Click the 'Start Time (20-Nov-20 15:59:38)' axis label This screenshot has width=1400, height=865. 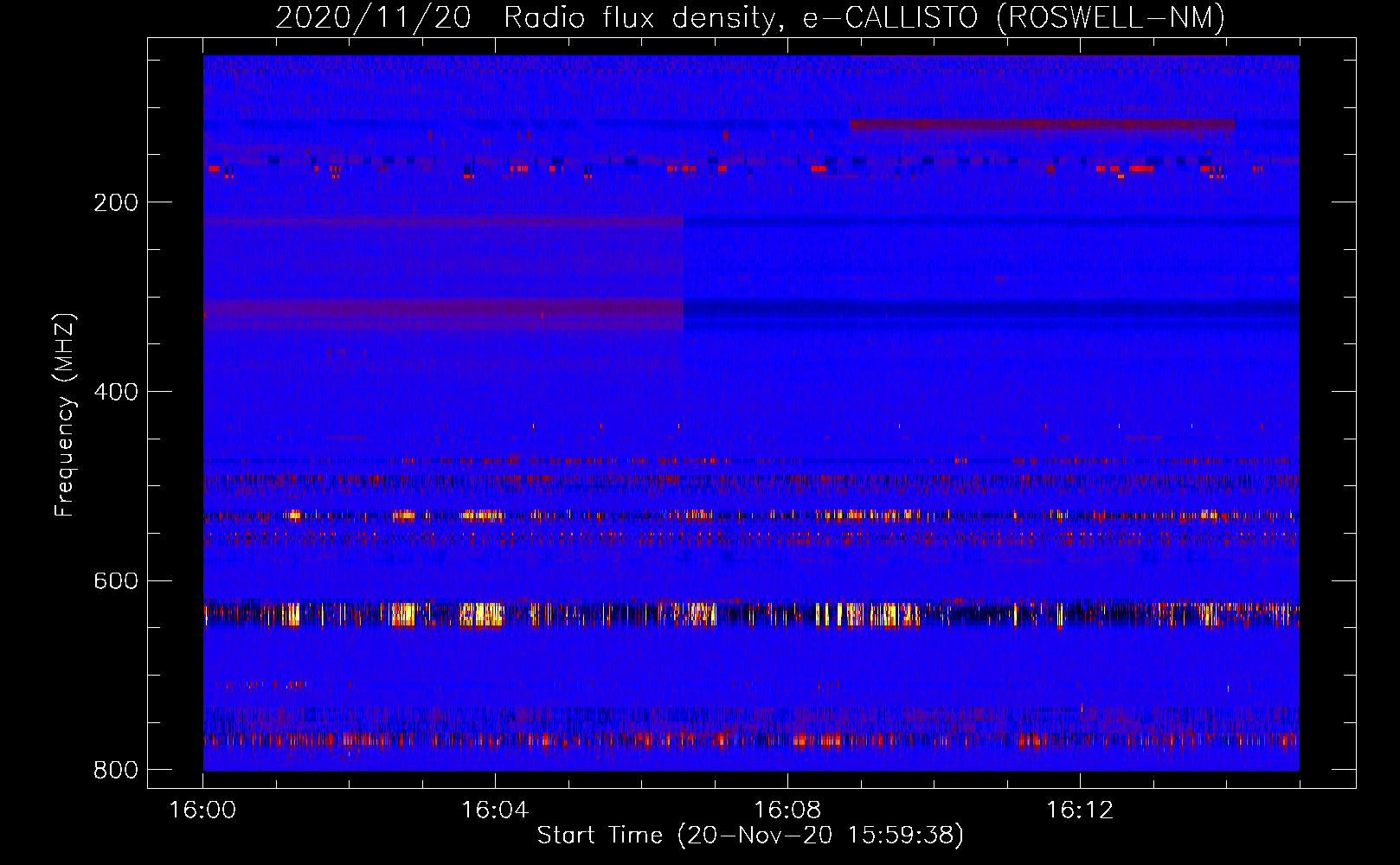click(x=750, y=836)
